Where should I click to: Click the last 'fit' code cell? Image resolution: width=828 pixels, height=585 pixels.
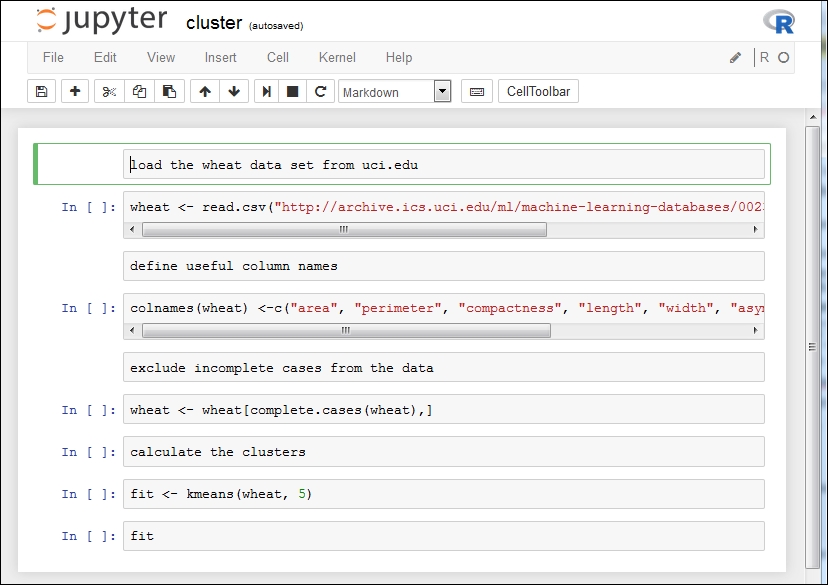pos(444,536)
